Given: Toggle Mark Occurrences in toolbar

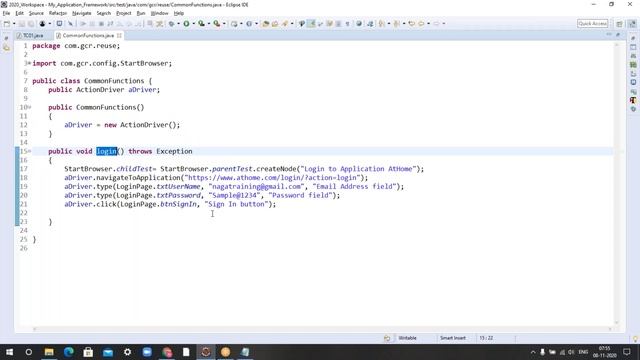Looking at the screenshot, I should [x=311, y=24].
